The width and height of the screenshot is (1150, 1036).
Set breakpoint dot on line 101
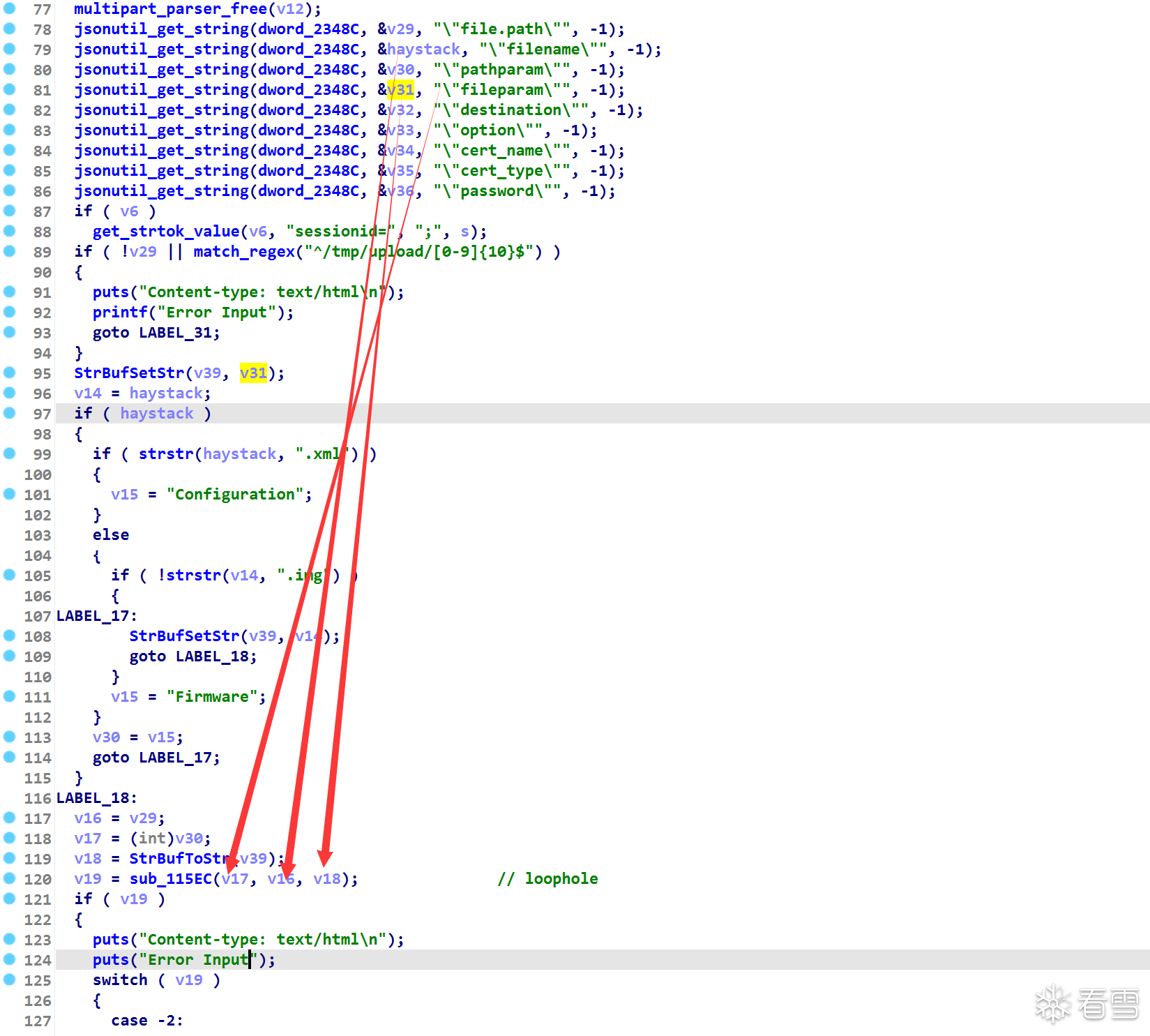click(9, 494)
